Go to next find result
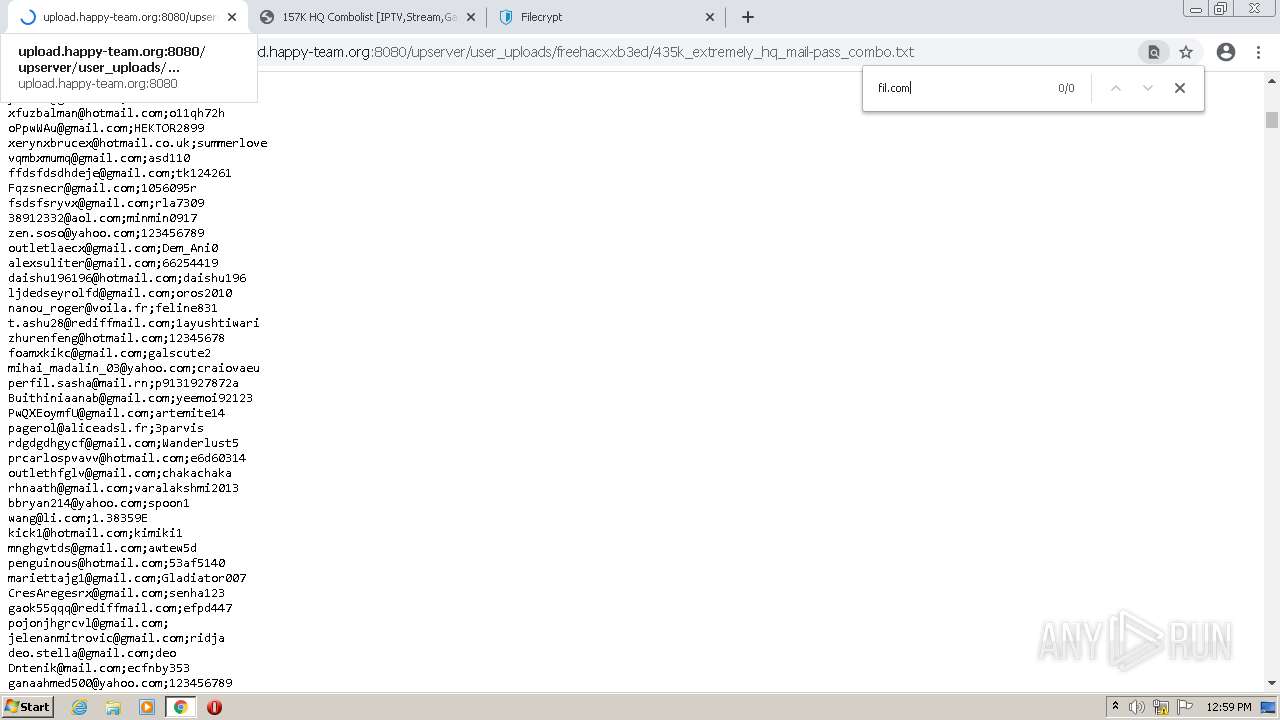This screenshot has height=720, width=1280. coord(1148,88)
